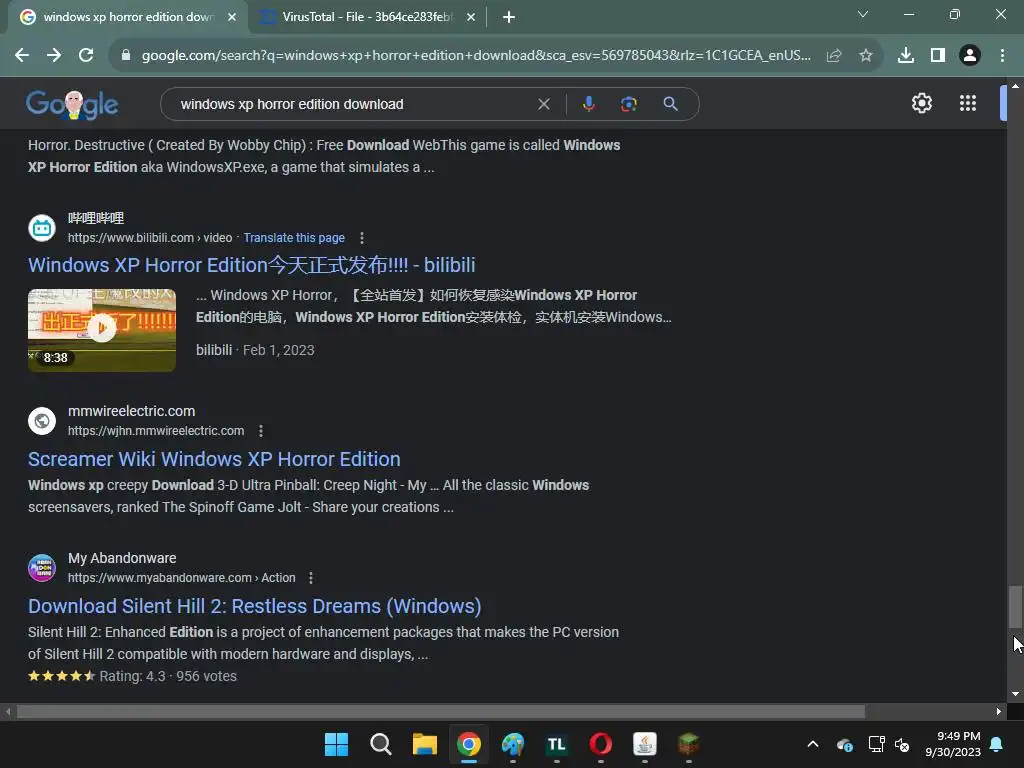Screen dimensions: 1024x768
Task: Open the Windows Start menu
Action: pyautogui.click(x=336, y=744)
